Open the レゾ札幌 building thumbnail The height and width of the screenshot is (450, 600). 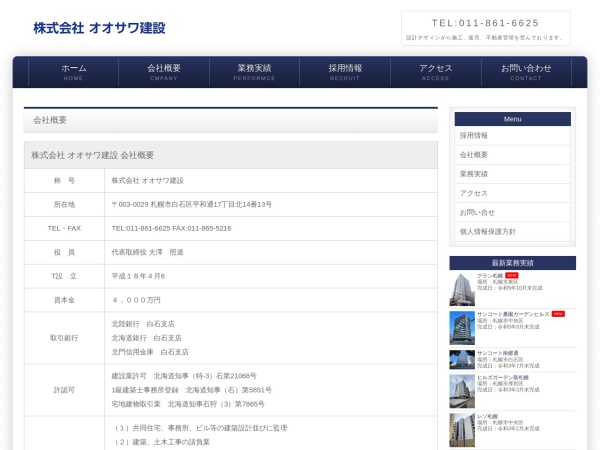click(x=462, y=430)
